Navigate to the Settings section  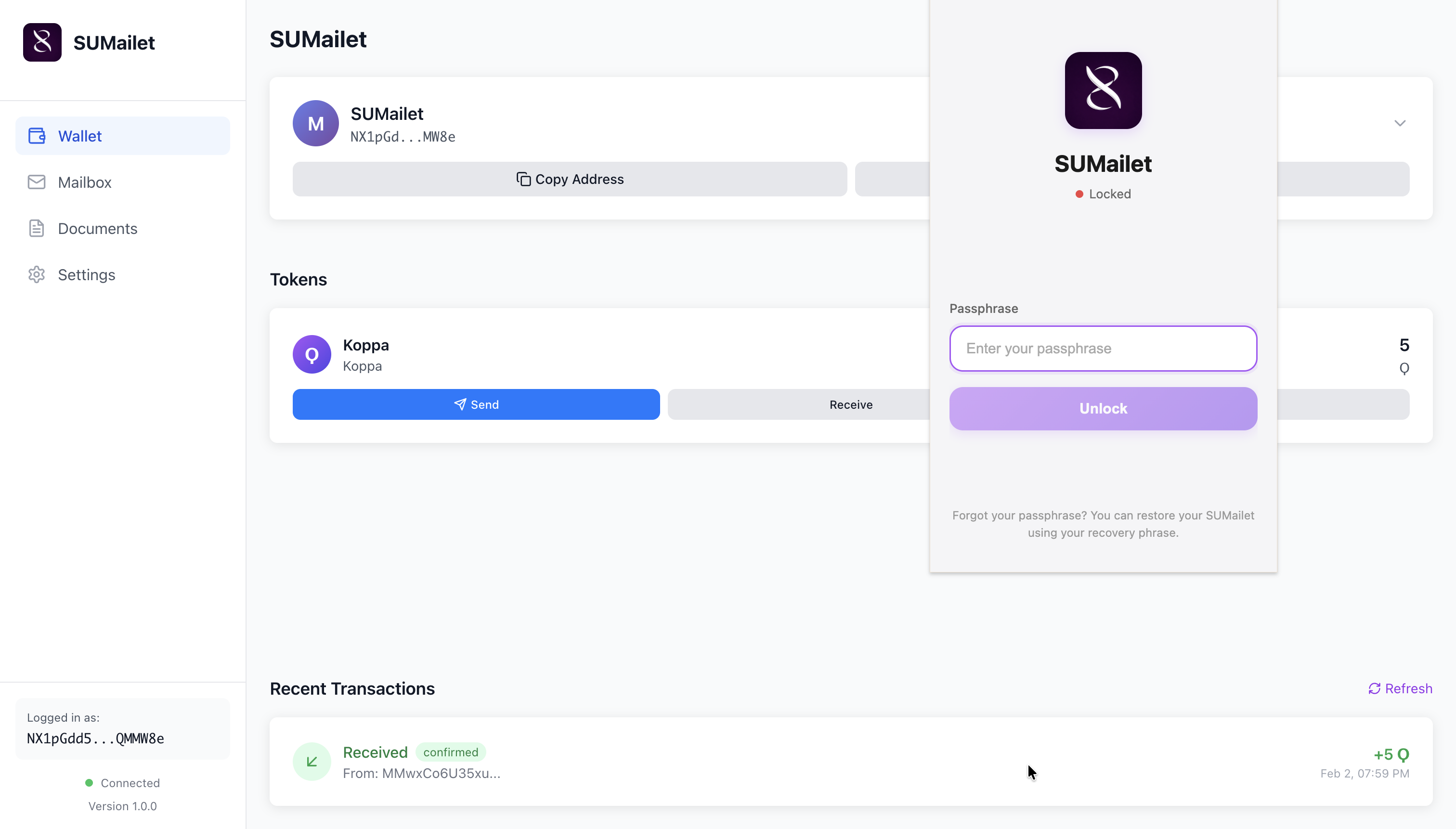[x=87, y=275]
